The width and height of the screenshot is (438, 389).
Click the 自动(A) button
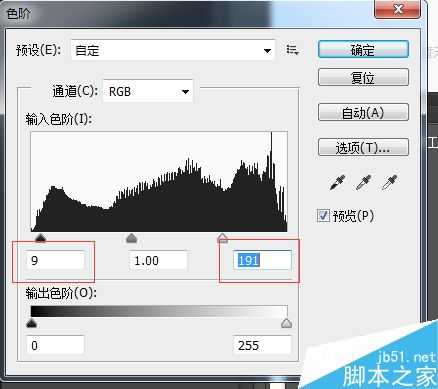(x=363, y=112)
